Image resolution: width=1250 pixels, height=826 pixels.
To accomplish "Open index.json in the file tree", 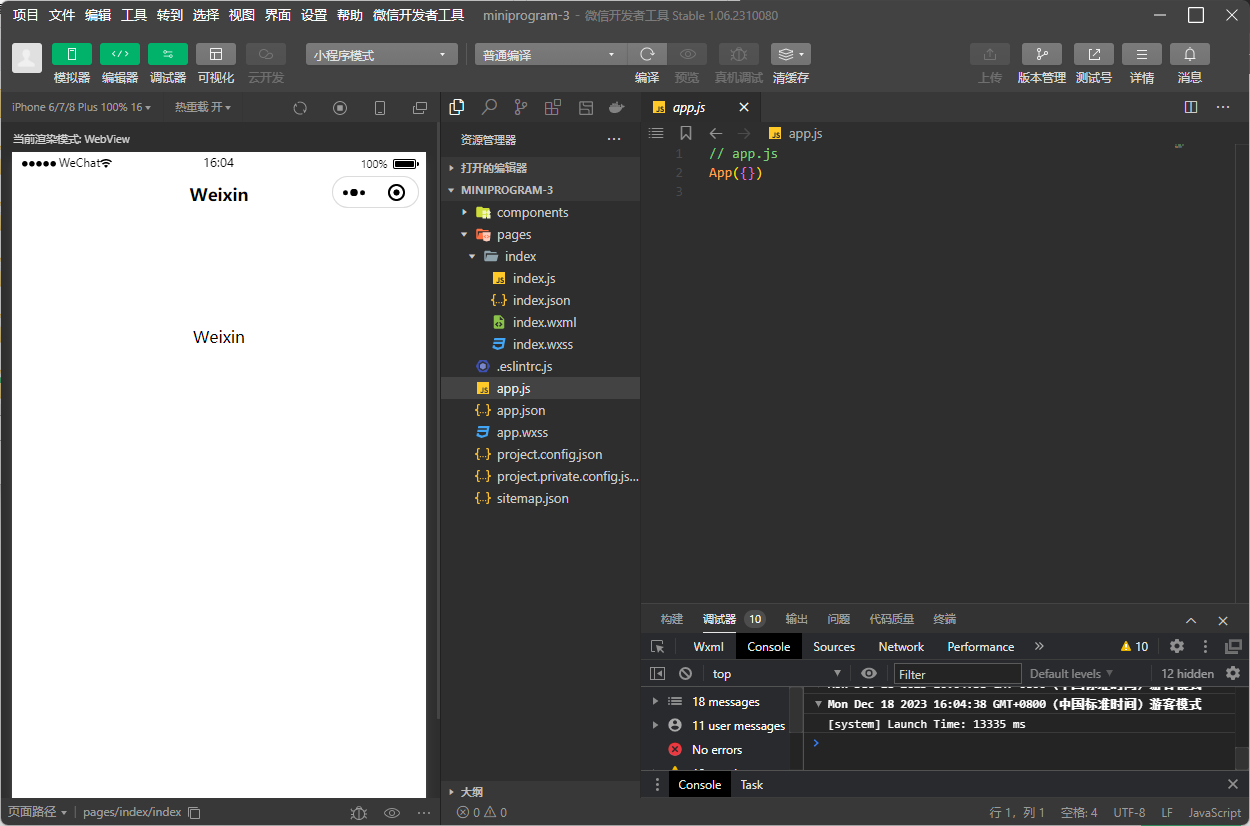I will (x=540, y=300).
